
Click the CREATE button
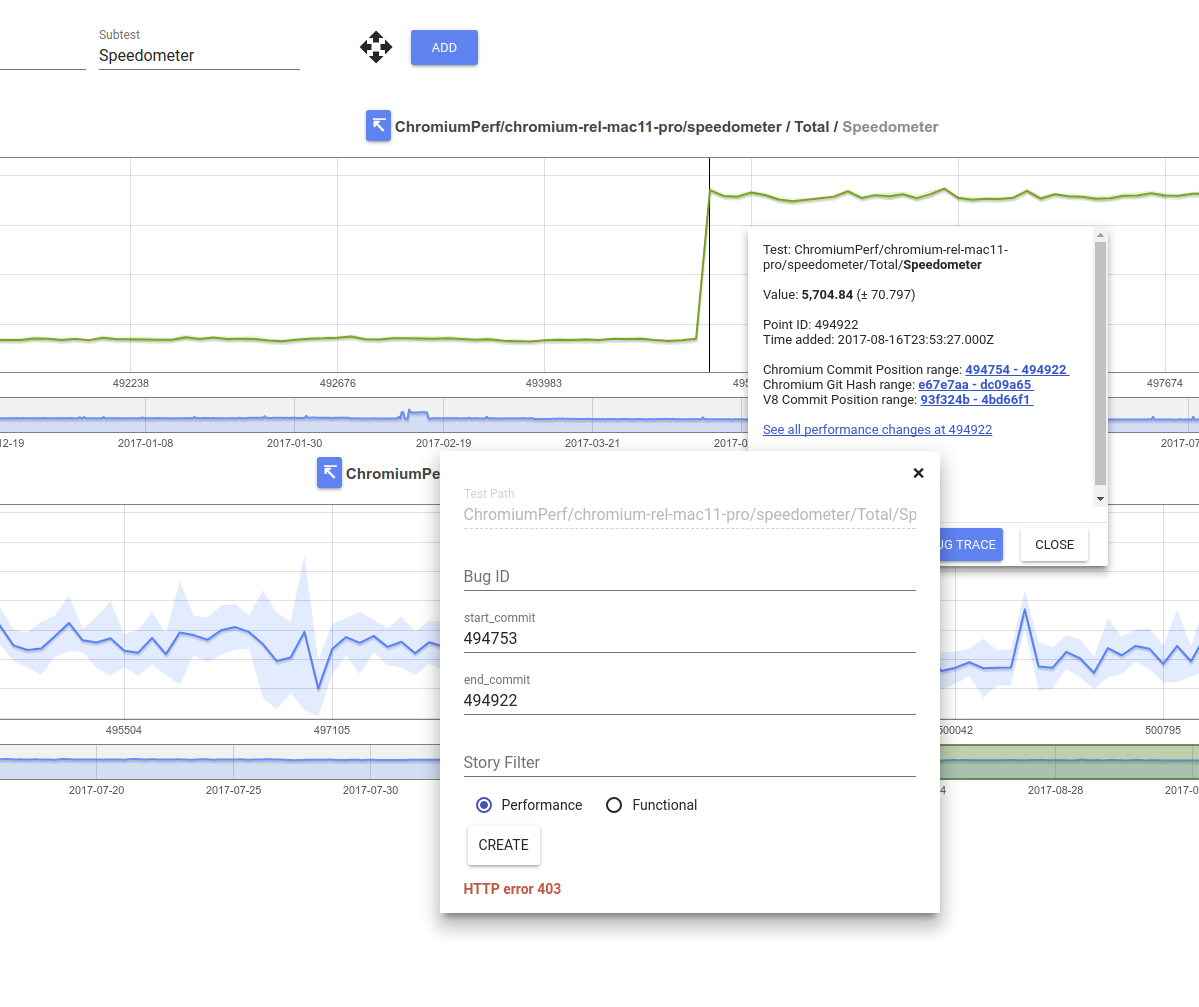pos(503,845)
